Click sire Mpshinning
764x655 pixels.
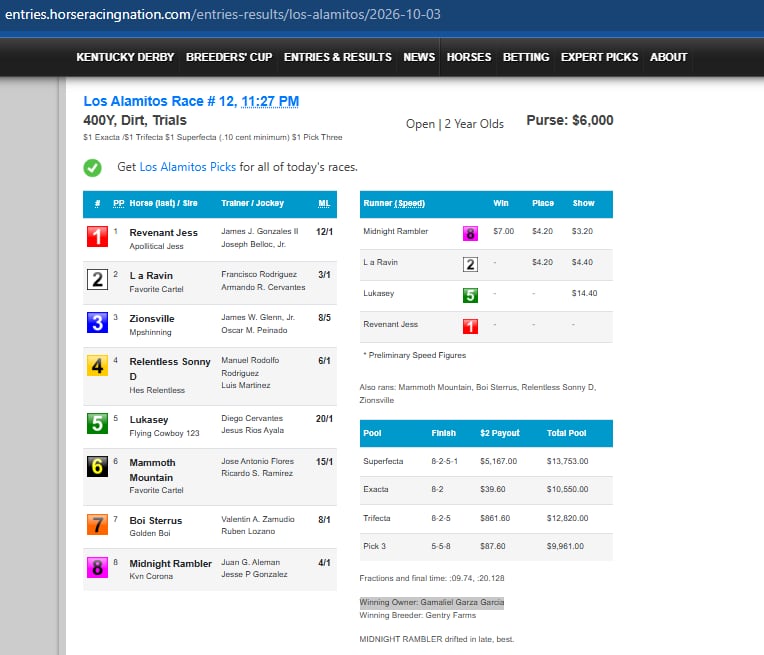pos(150,332)
